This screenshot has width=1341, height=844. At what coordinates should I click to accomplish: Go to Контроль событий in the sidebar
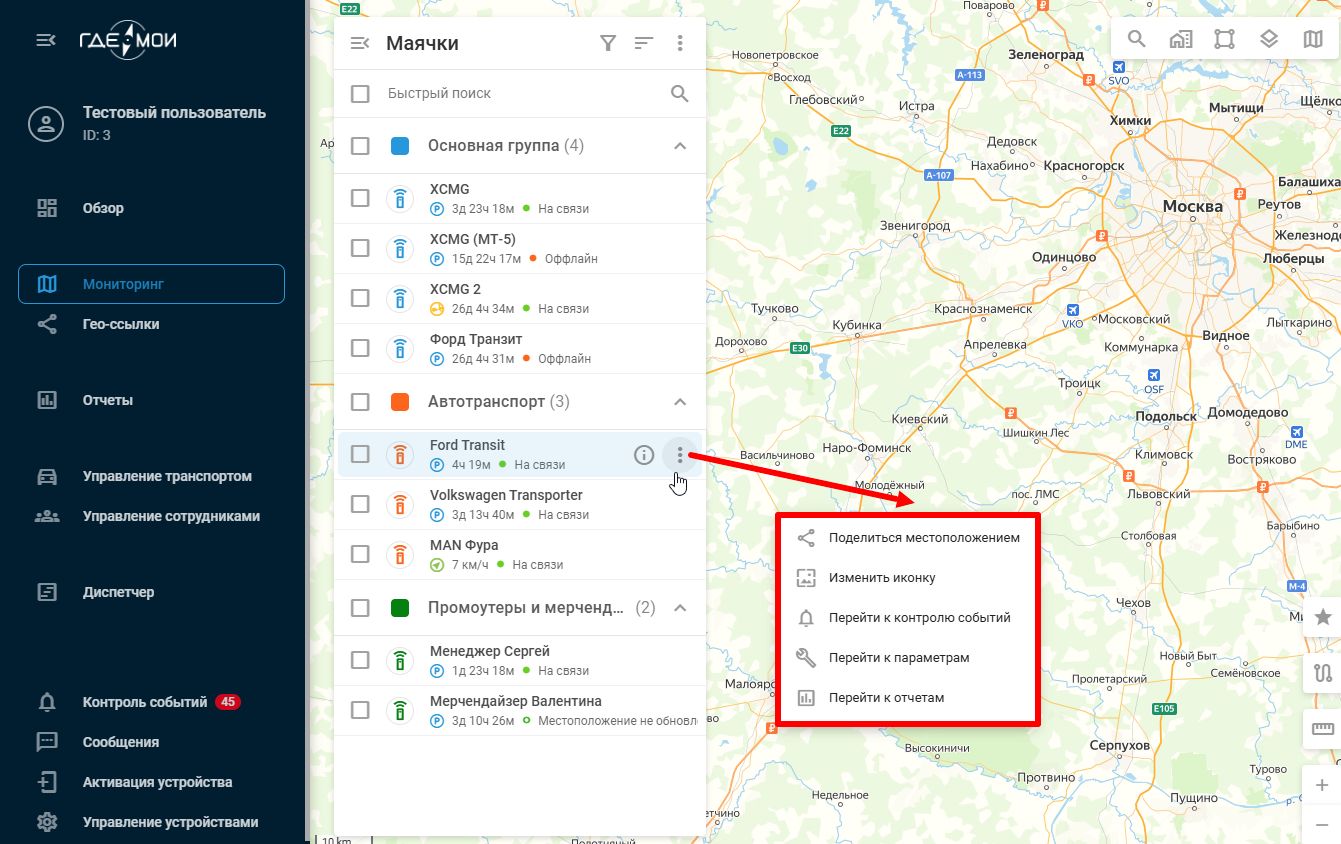(x=145, y=702)
